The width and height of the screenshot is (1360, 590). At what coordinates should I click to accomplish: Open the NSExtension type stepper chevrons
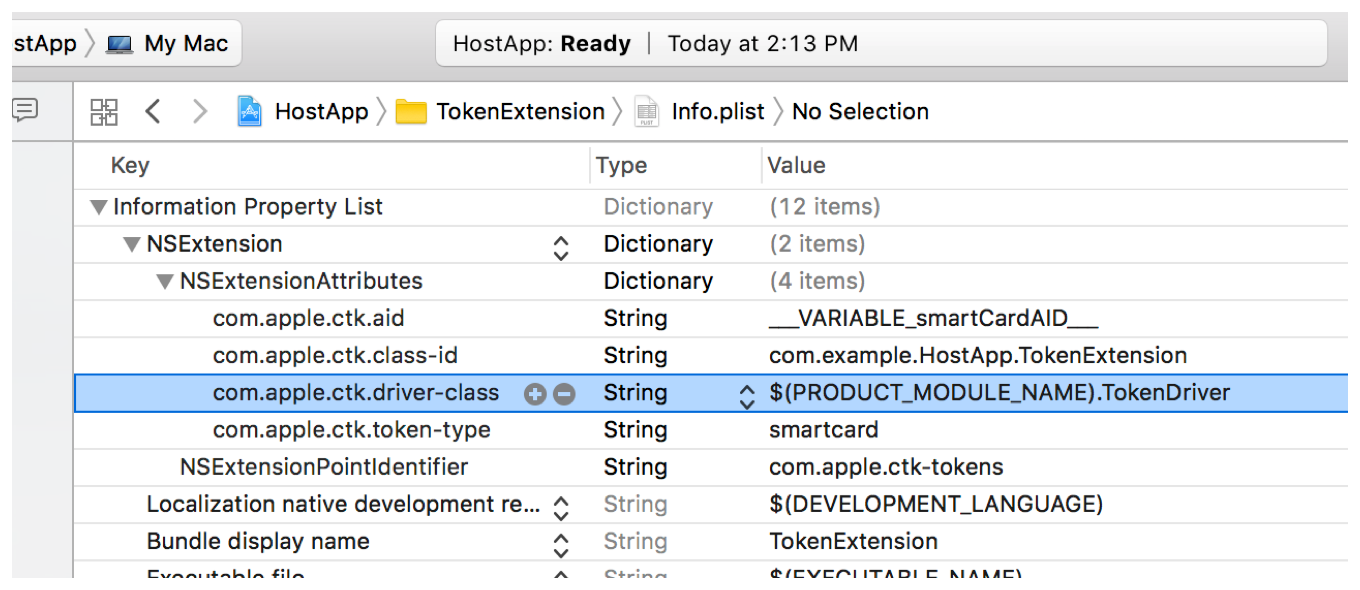[x=561, y=243]
